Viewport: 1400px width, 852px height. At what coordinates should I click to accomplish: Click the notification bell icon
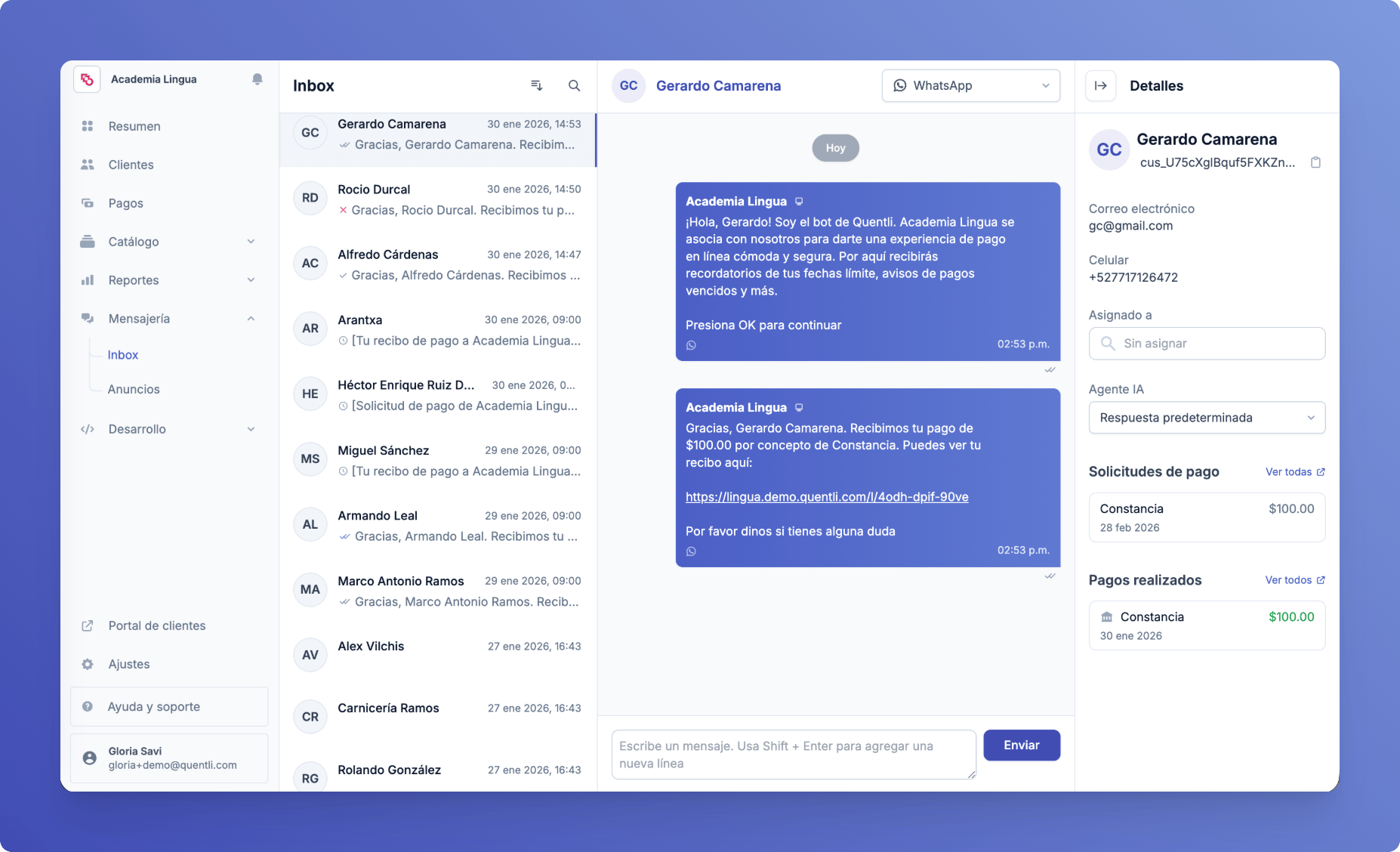257,79
